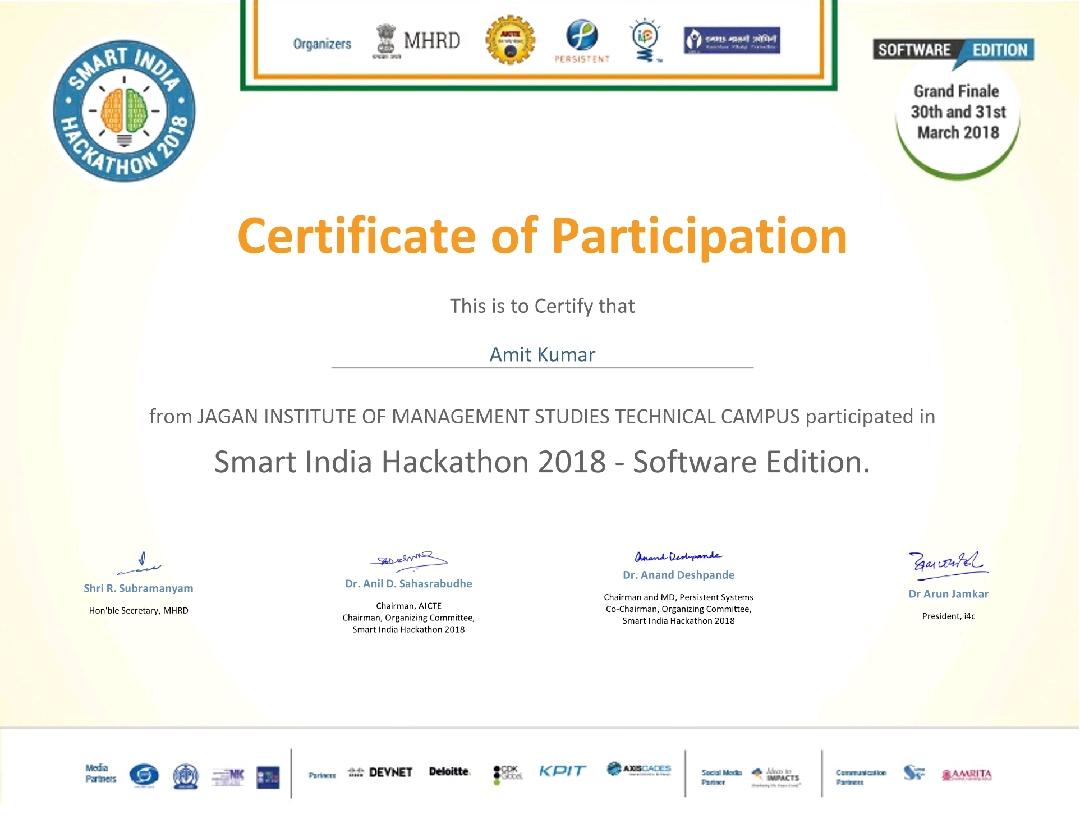
Task: Click the first blue oval media partner logo
Action: click(x=144, y=775)
